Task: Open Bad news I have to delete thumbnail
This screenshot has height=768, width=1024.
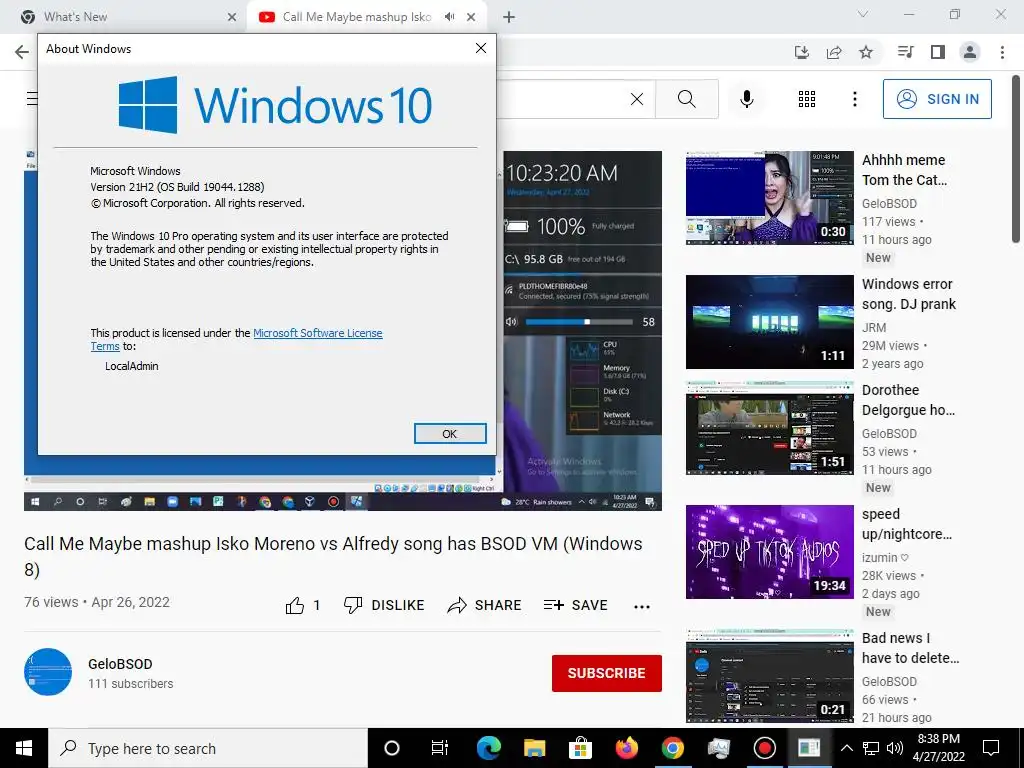Action: pyautogui.click(x=769, y=676)
